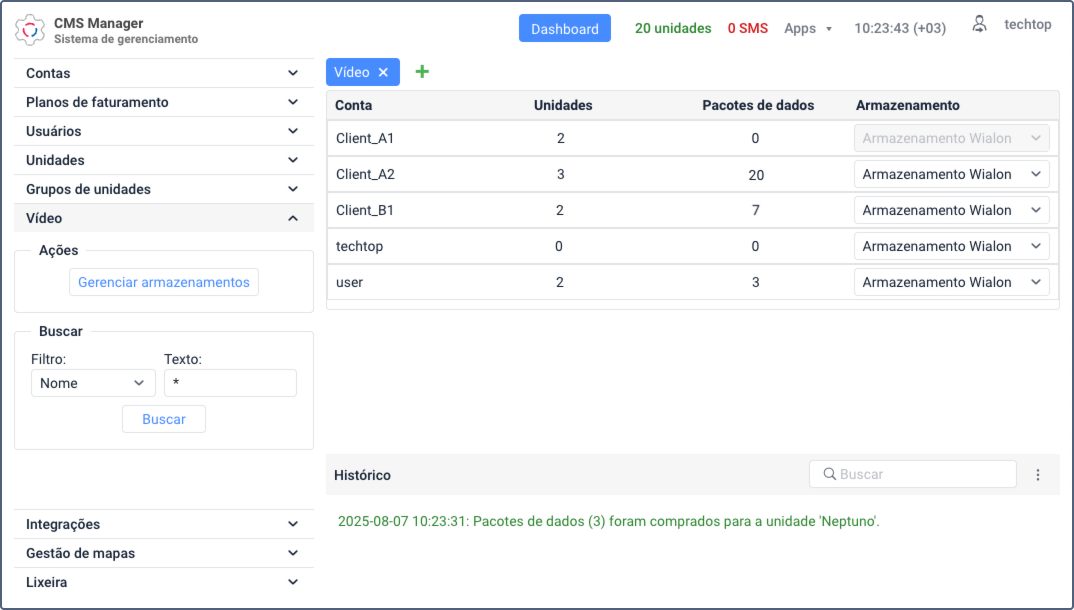Sort by the Conta column header
This screenshot has width=1074, height=610.
[353, 105]
